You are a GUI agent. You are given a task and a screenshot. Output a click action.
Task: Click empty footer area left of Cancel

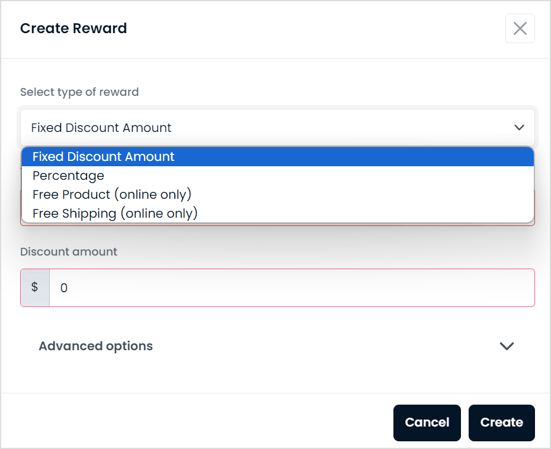(197, 423)
